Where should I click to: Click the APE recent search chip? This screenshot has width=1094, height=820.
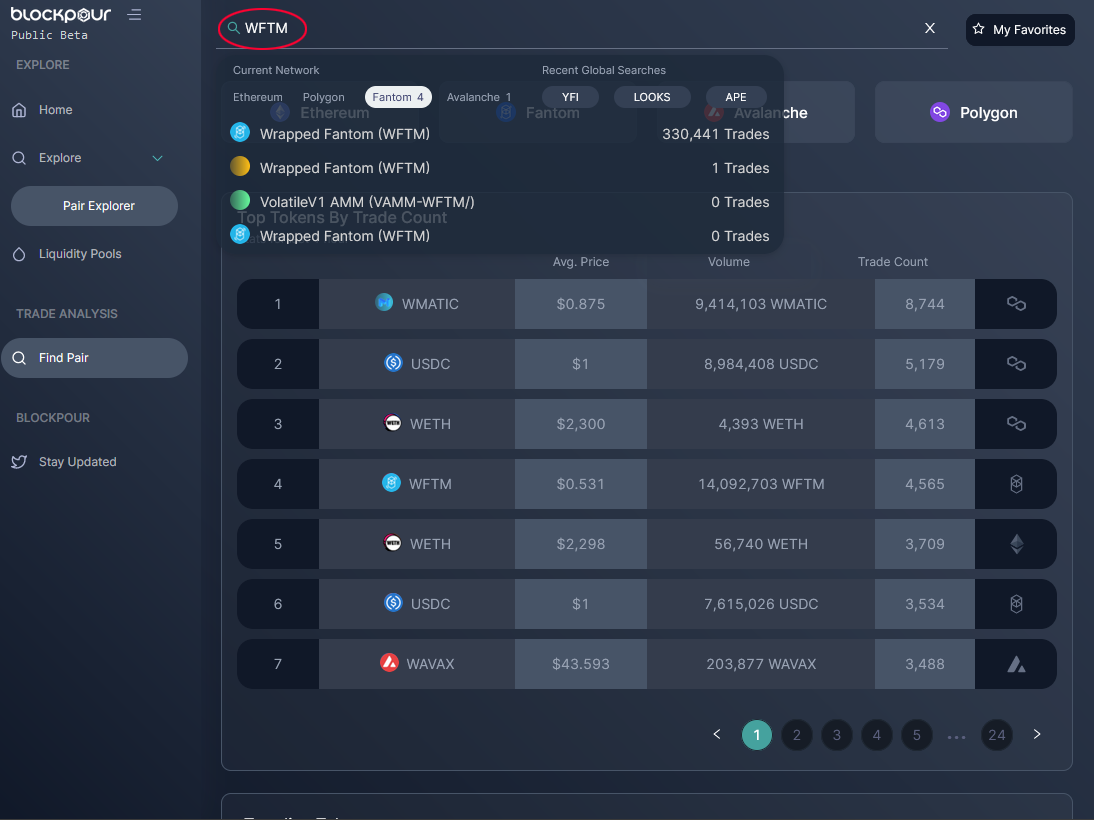pyautogui.click(x=735, y=97)
